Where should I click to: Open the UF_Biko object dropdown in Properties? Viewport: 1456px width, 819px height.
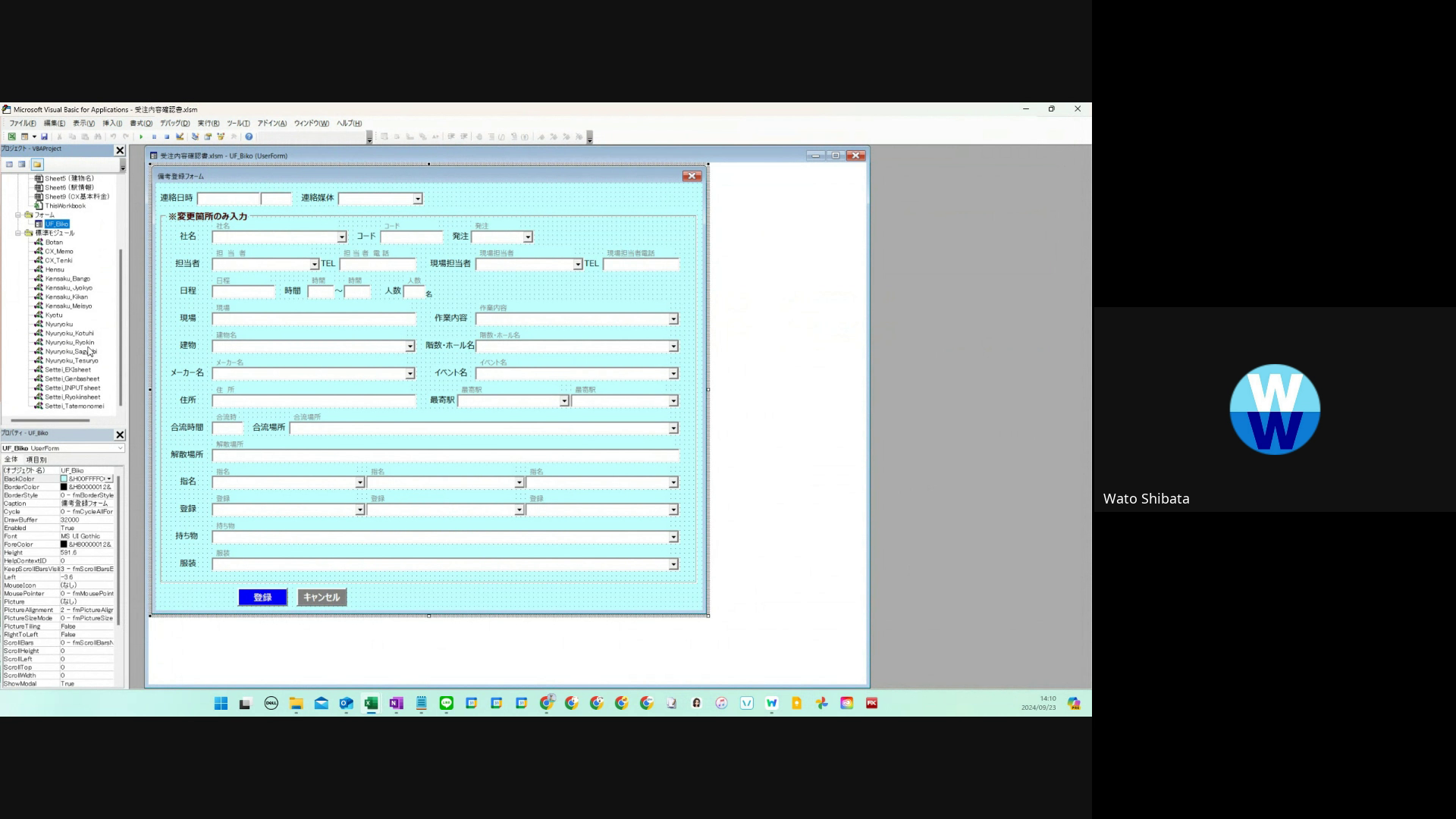[120, 448]
